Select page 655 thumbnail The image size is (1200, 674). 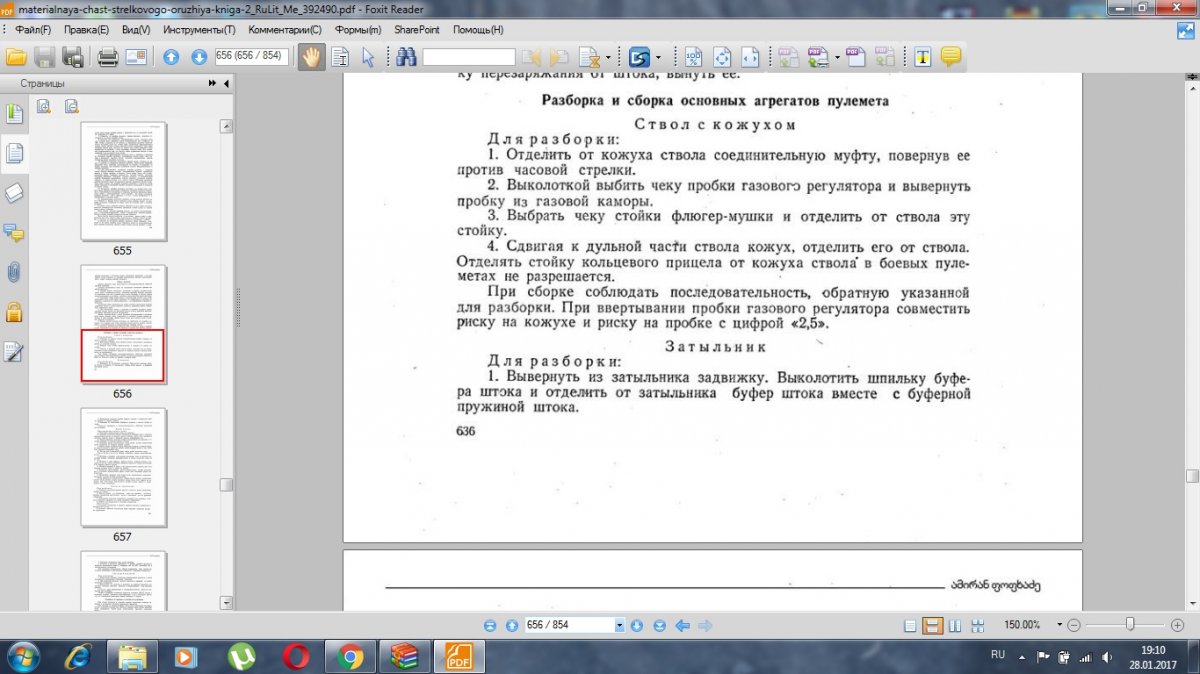(123, 181)
